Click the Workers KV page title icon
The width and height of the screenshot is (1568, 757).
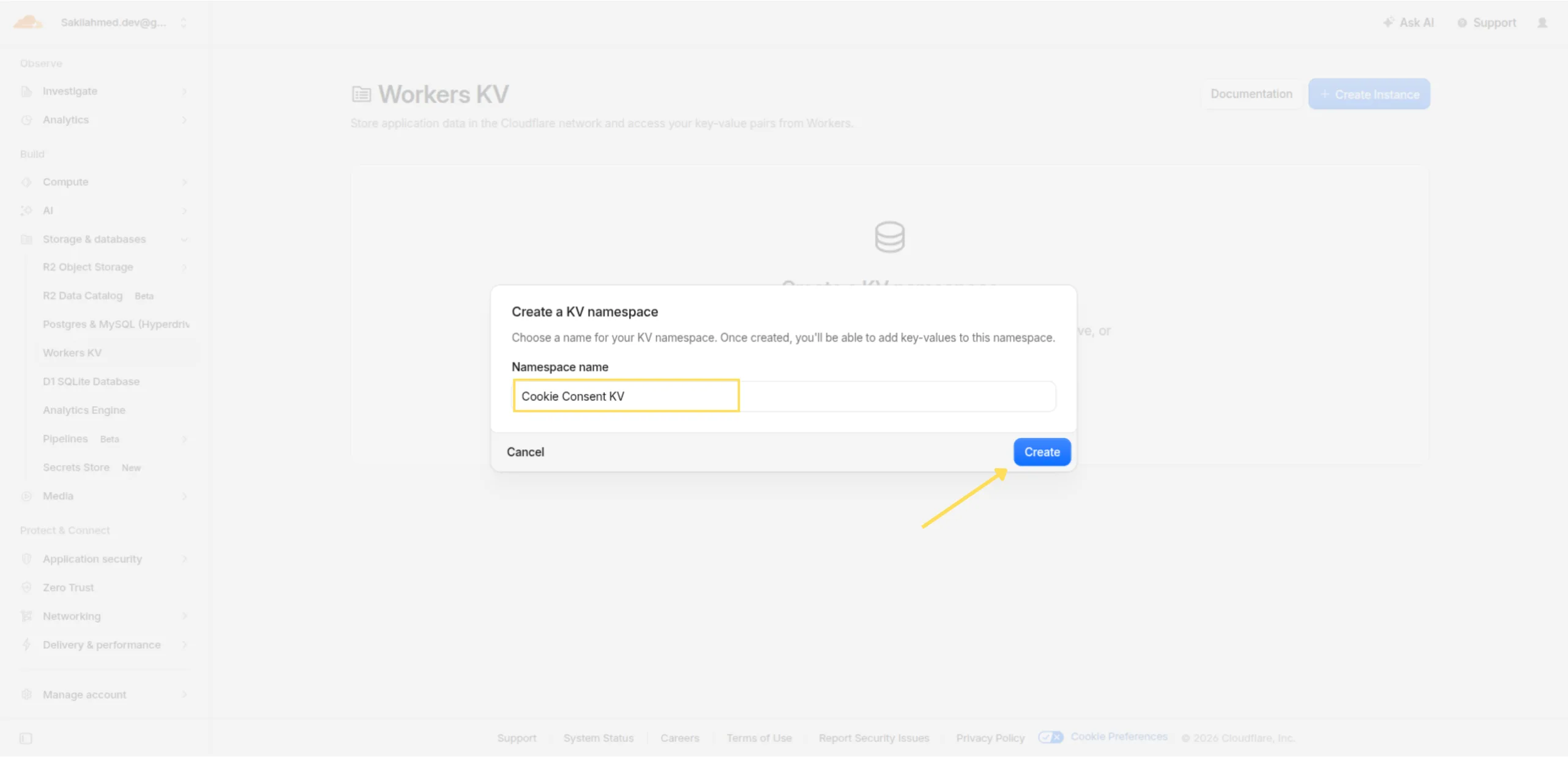(x=361, y=94)
